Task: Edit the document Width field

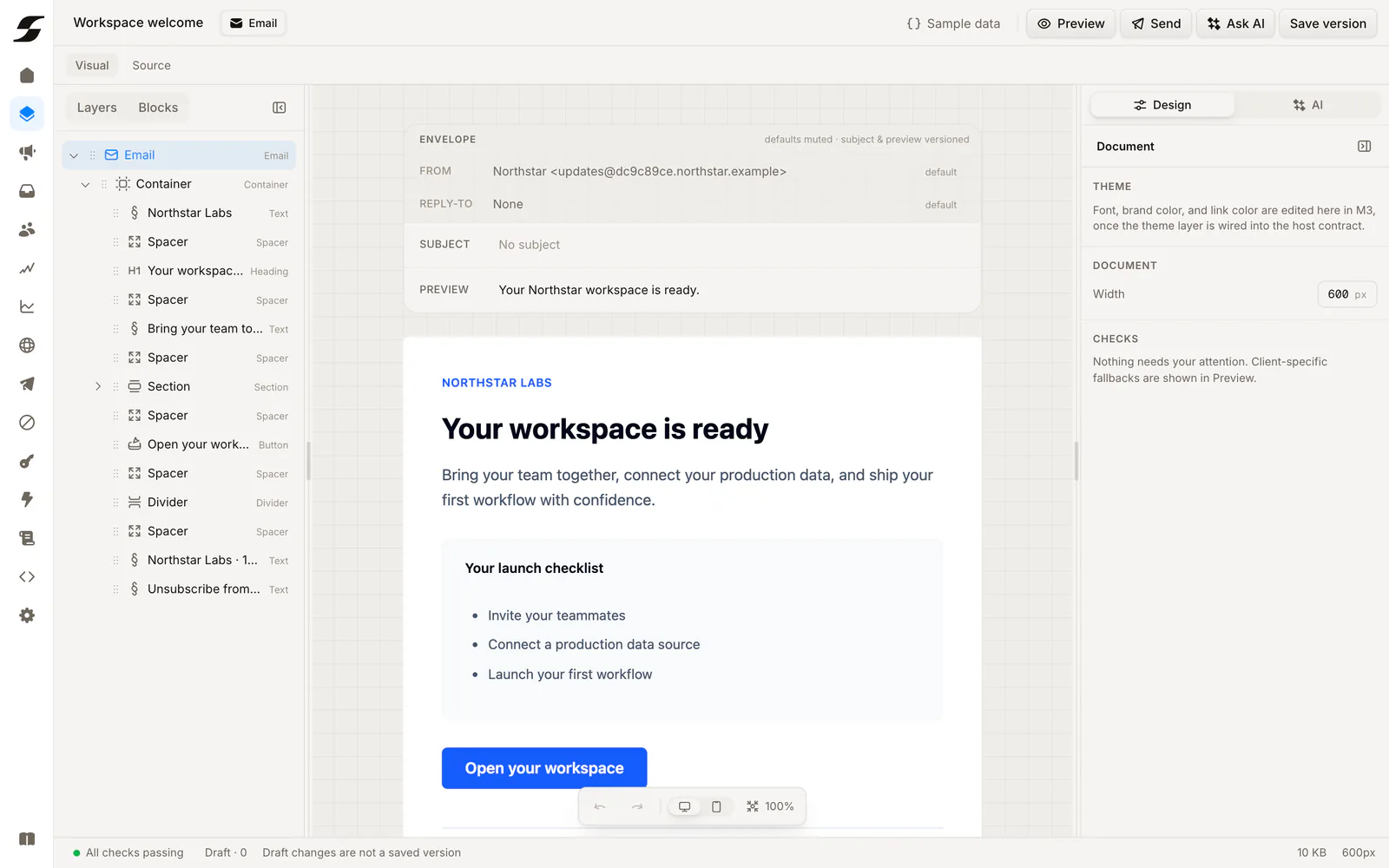Action: [x=1346, y=294]
